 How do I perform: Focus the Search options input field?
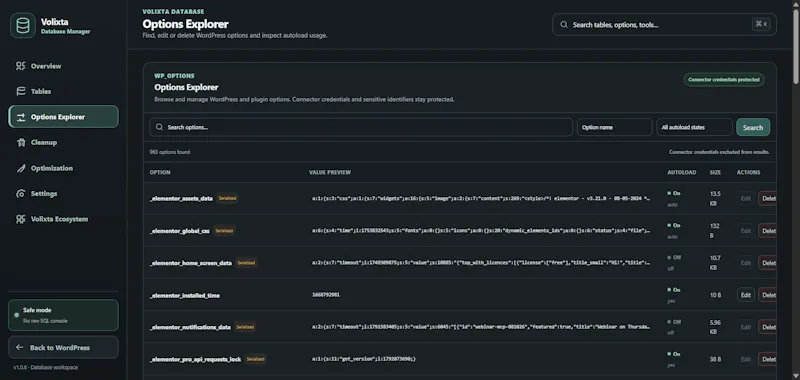pyautogui.click(x=361, y=127)
